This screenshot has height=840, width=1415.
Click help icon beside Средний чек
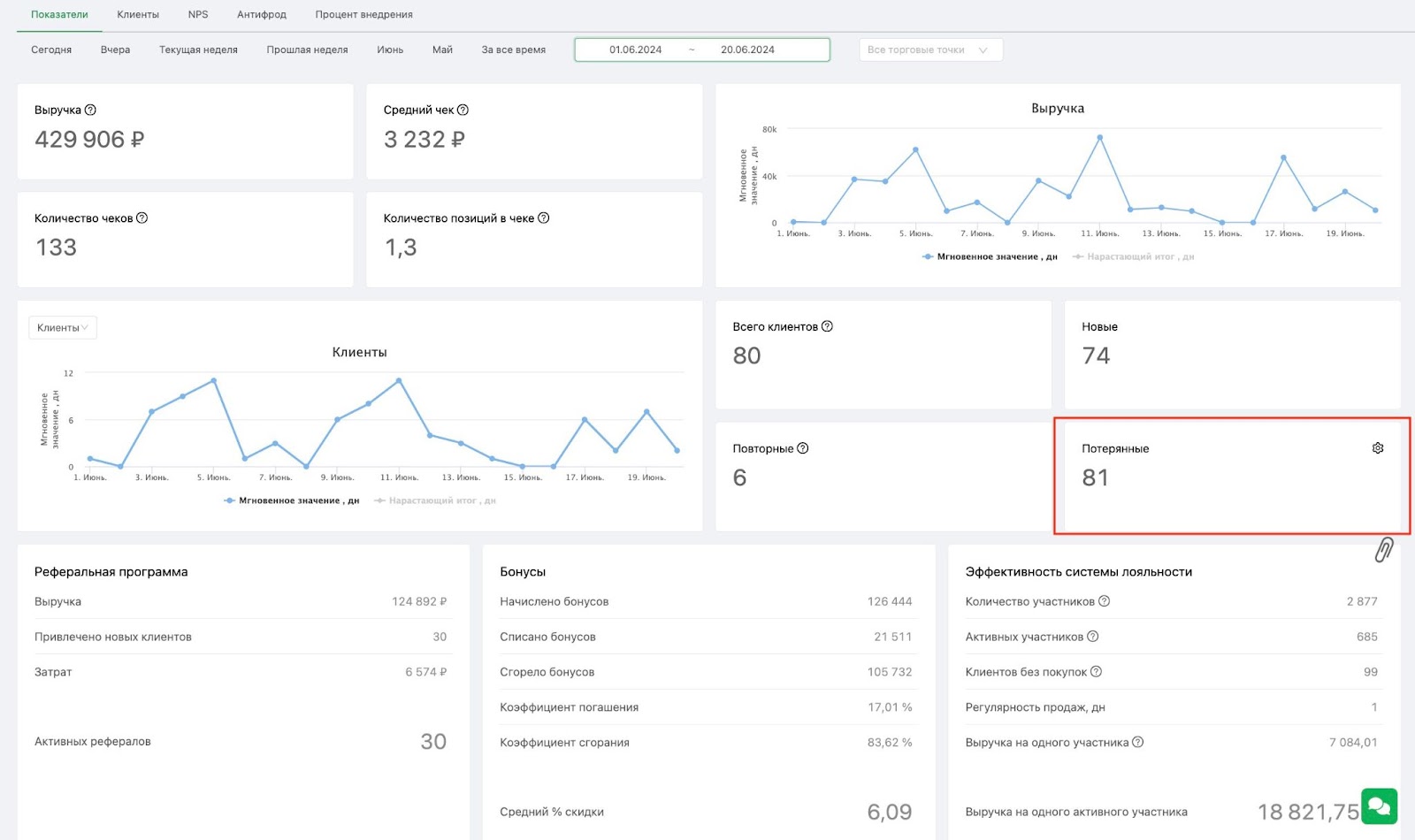pos(463,110)
